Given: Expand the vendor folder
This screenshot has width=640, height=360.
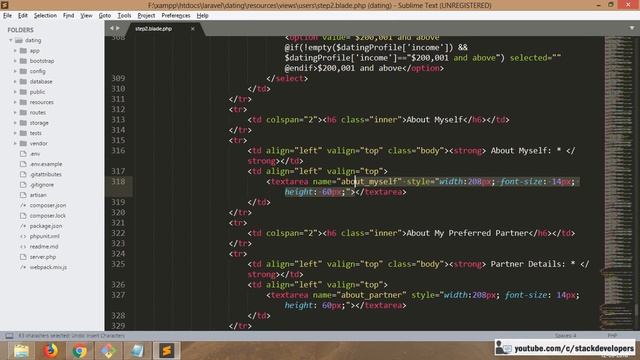Looking at the screenshot, I should 15,143.
